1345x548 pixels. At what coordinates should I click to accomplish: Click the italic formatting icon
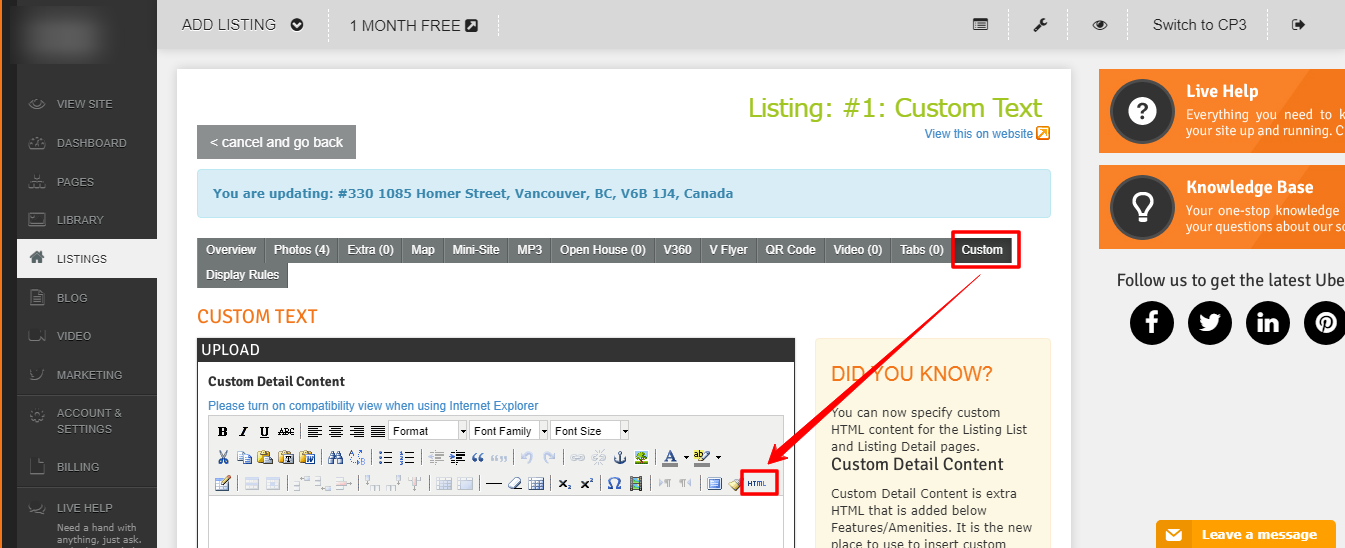(x=243, y=432)
